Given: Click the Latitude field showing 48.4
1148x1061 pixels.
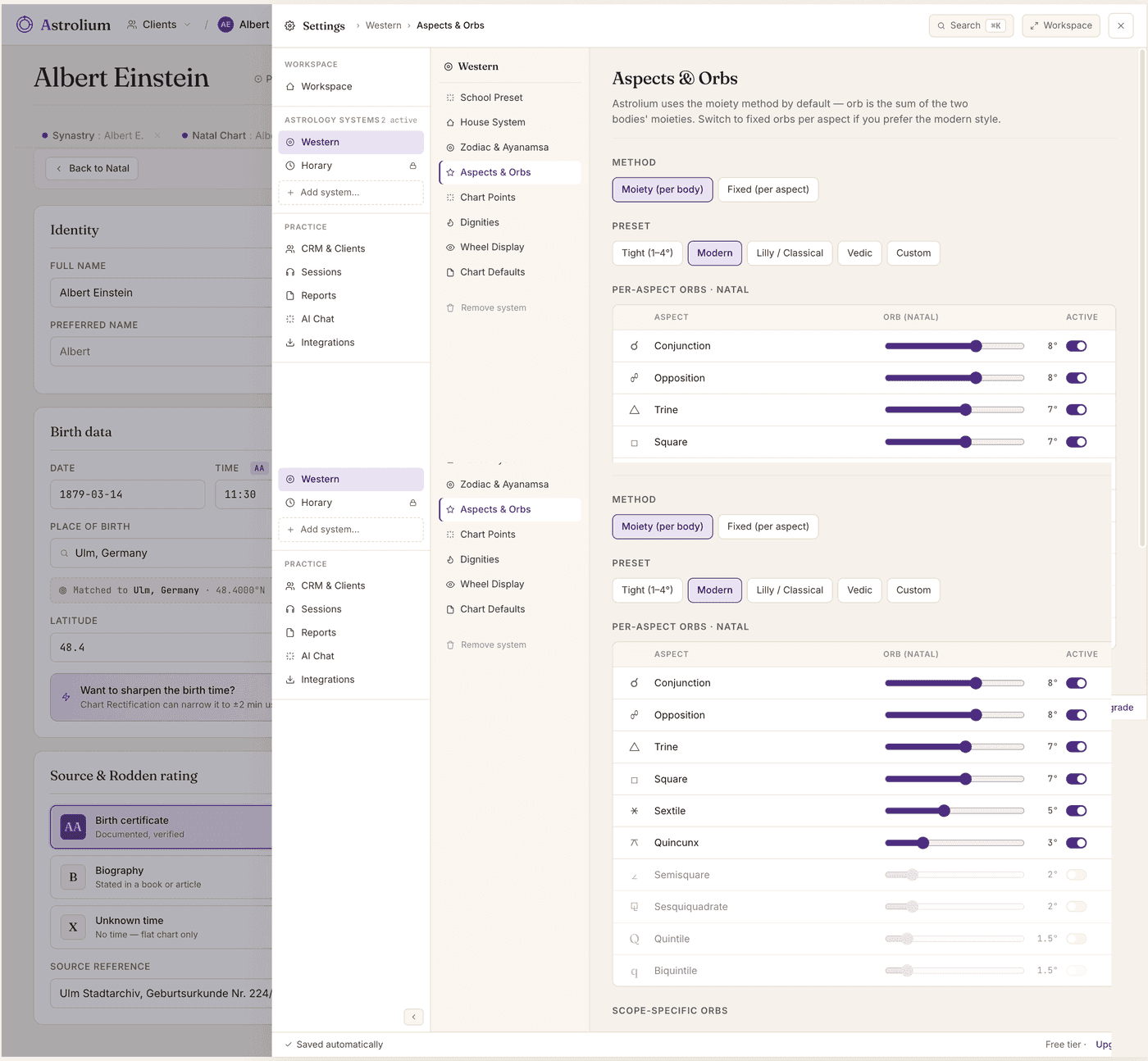Looking at the screenshot, I should tap(162, 648).
